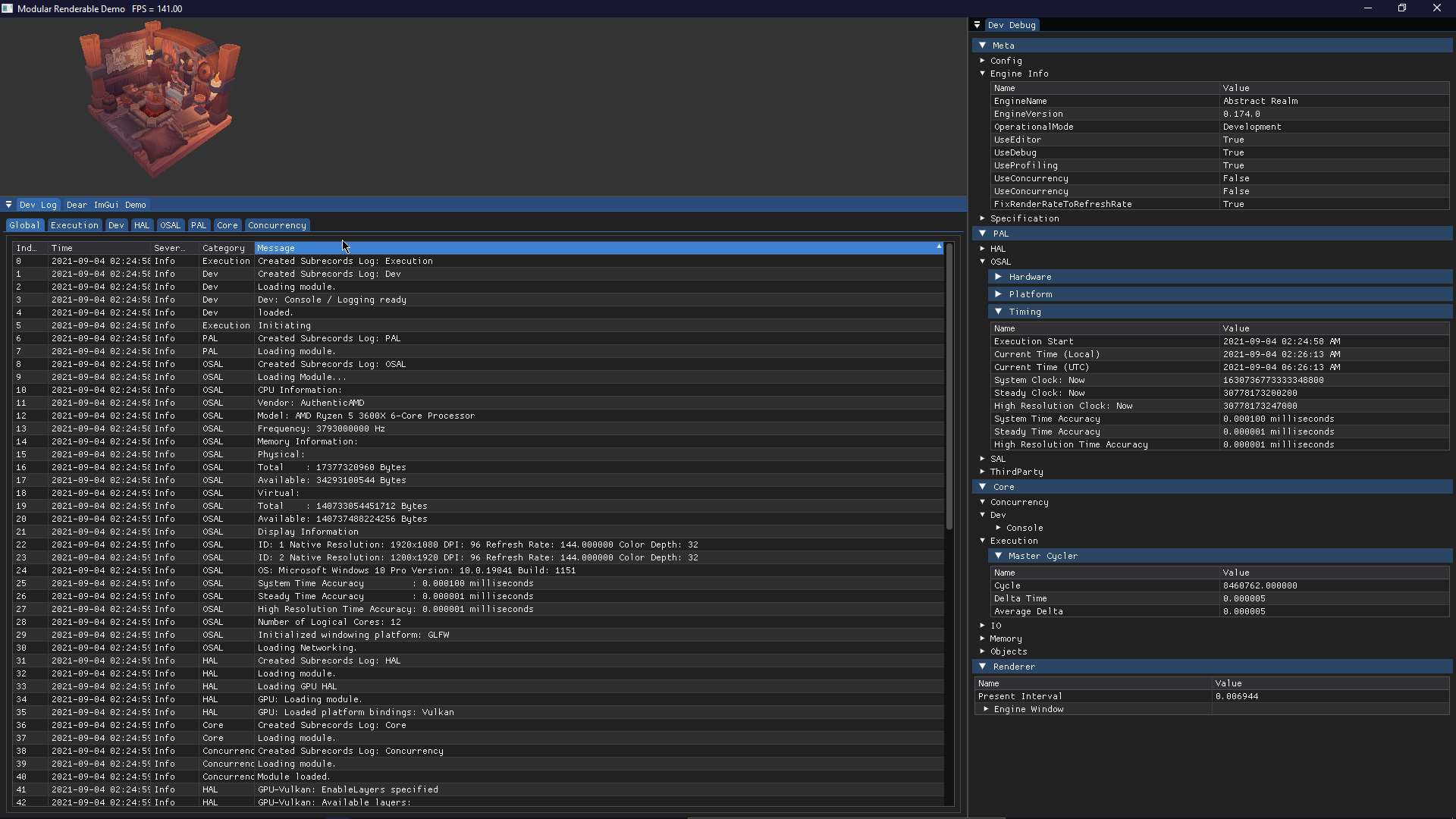Click the Dev Debug panel icon
Viewport: 1456px width, 819px height.
(x=981, y=24)
